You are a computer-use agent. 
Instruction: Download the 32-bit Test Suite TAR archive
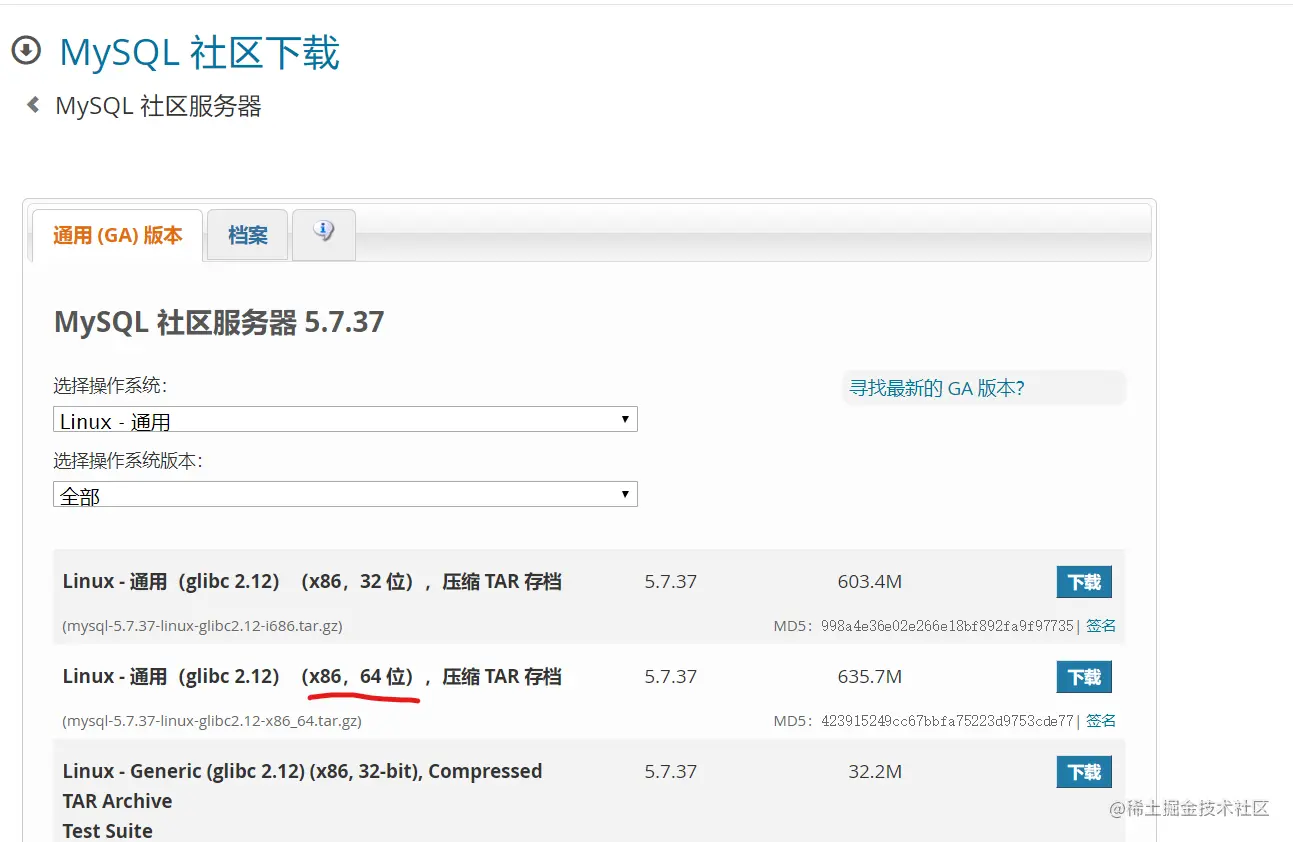1084,772
